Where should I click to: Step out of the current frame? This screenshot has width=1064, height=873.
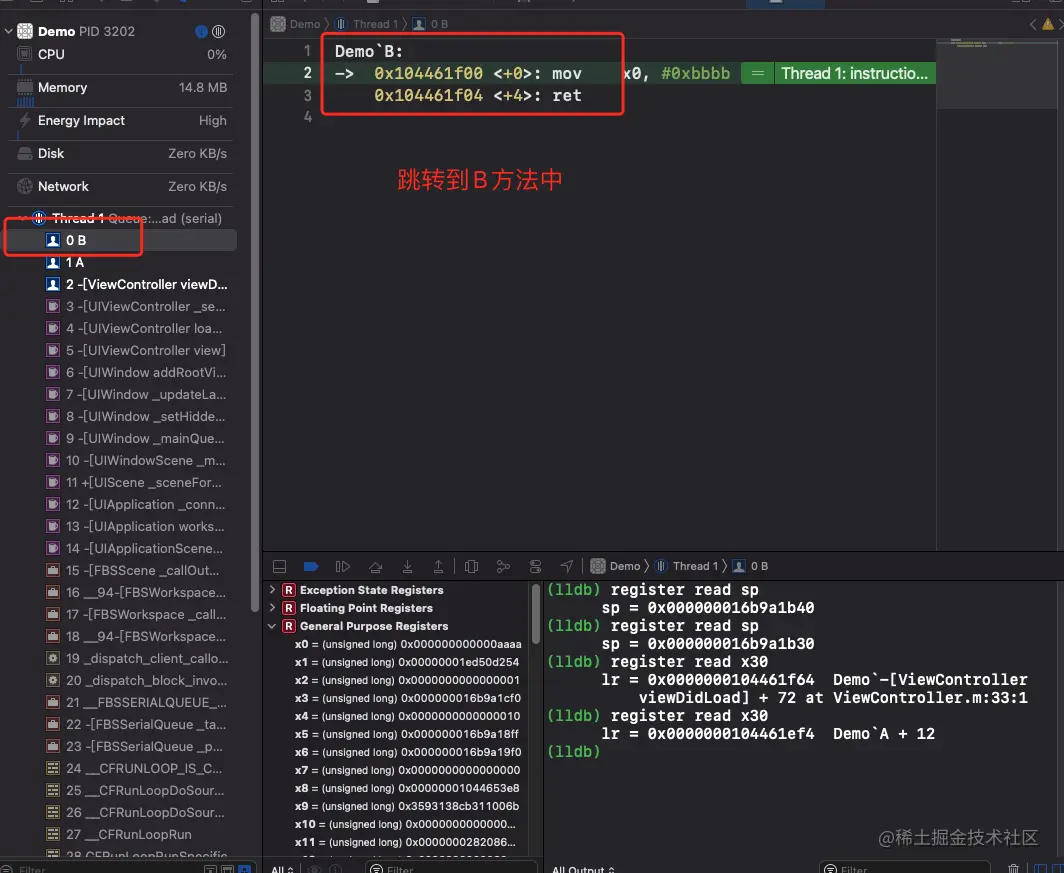pos(439,566)
